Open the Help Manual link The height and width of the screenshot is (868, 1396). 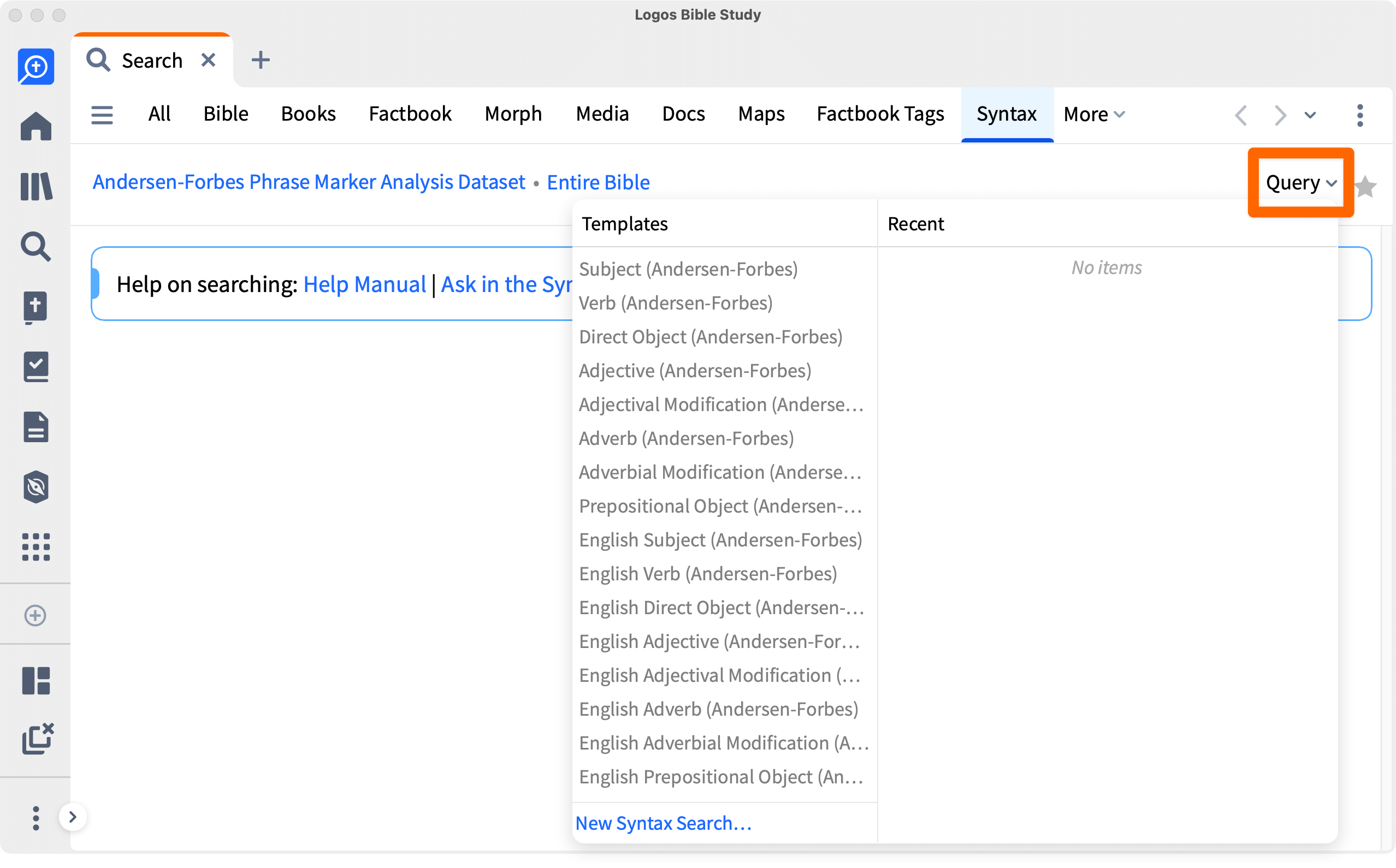[x=364, y=284]
